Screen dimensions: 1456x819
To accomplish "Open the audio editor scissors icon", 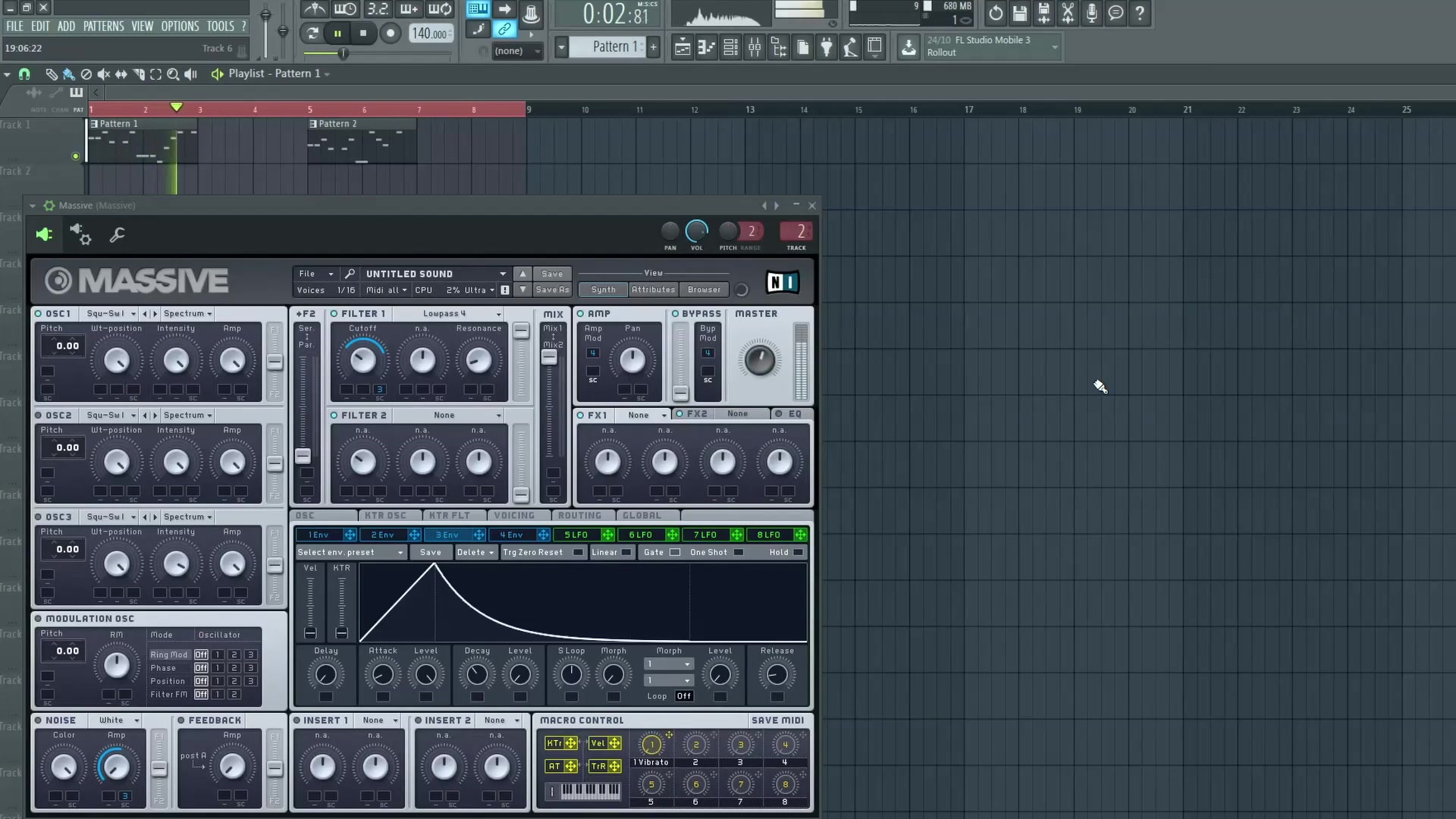I will (x=1068, y=13).
